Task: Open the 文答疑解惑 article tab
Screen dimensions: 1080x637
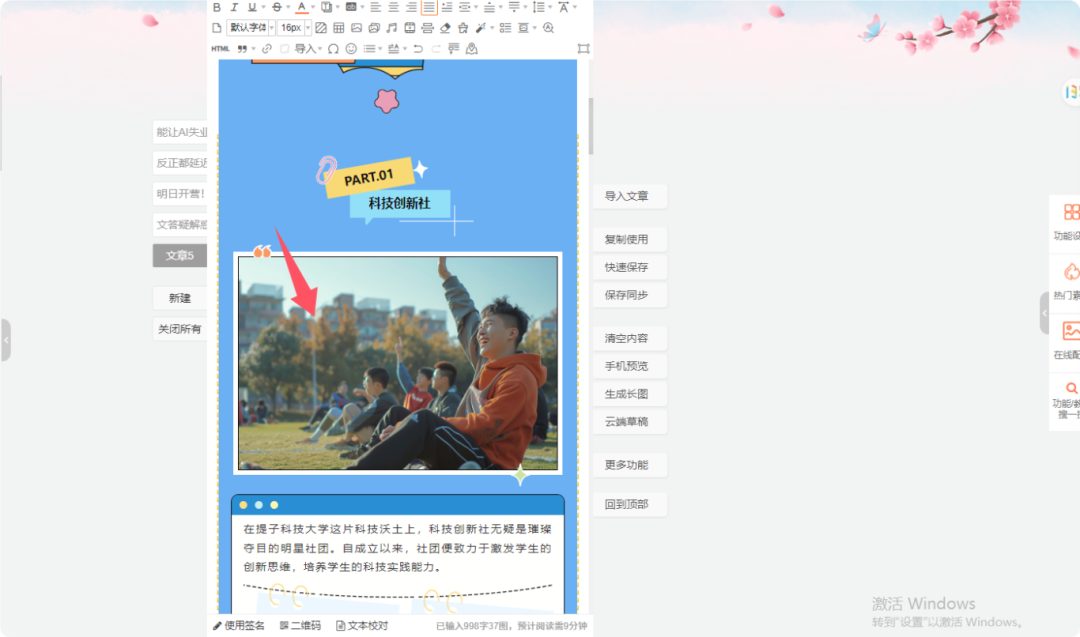Action: pos(180,224)
